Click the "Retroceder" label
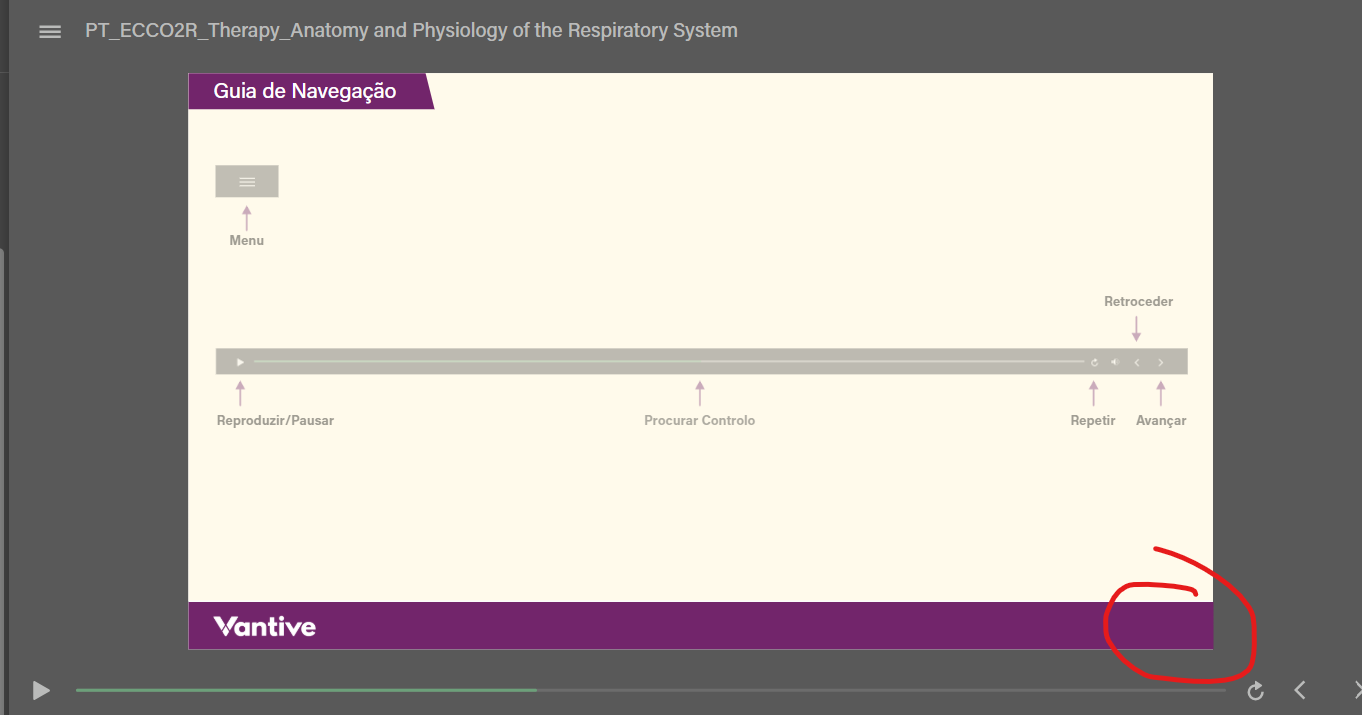 pyautogui.click(x=1139, y=301)
